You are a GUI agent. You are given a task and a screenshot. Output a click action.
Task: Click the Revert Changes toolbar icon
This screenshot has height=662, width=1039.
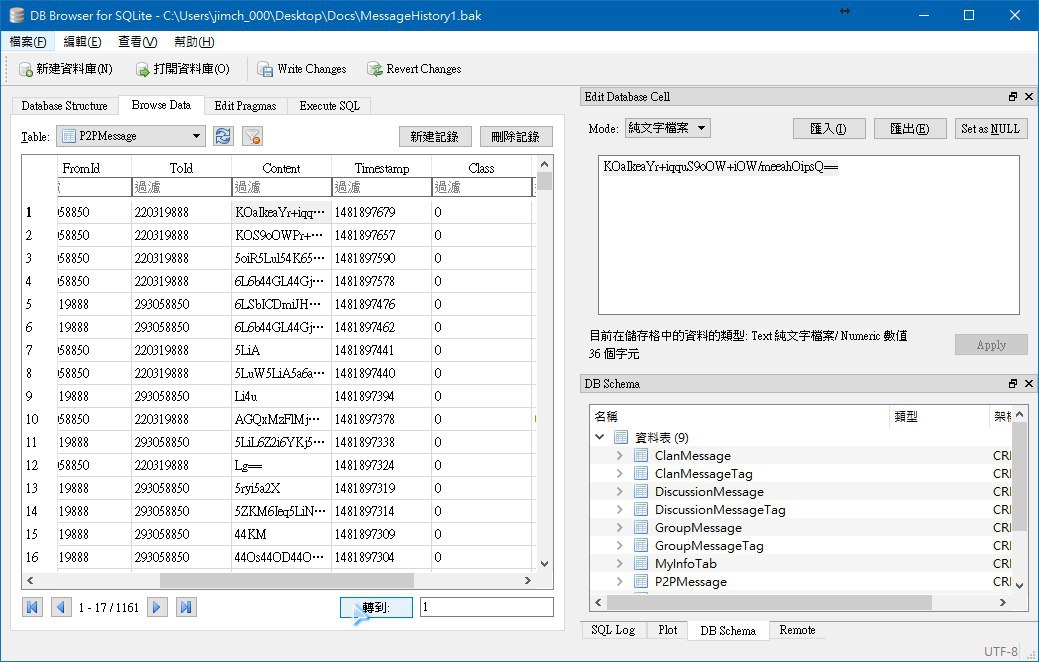[x=375, y=69]
